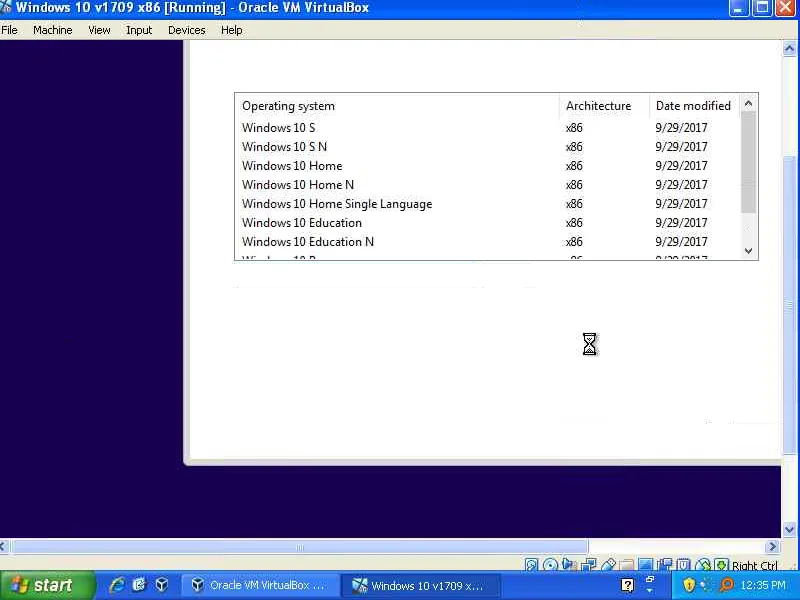
Task: Select Windows 10 Education N
Action: point(488,242)
